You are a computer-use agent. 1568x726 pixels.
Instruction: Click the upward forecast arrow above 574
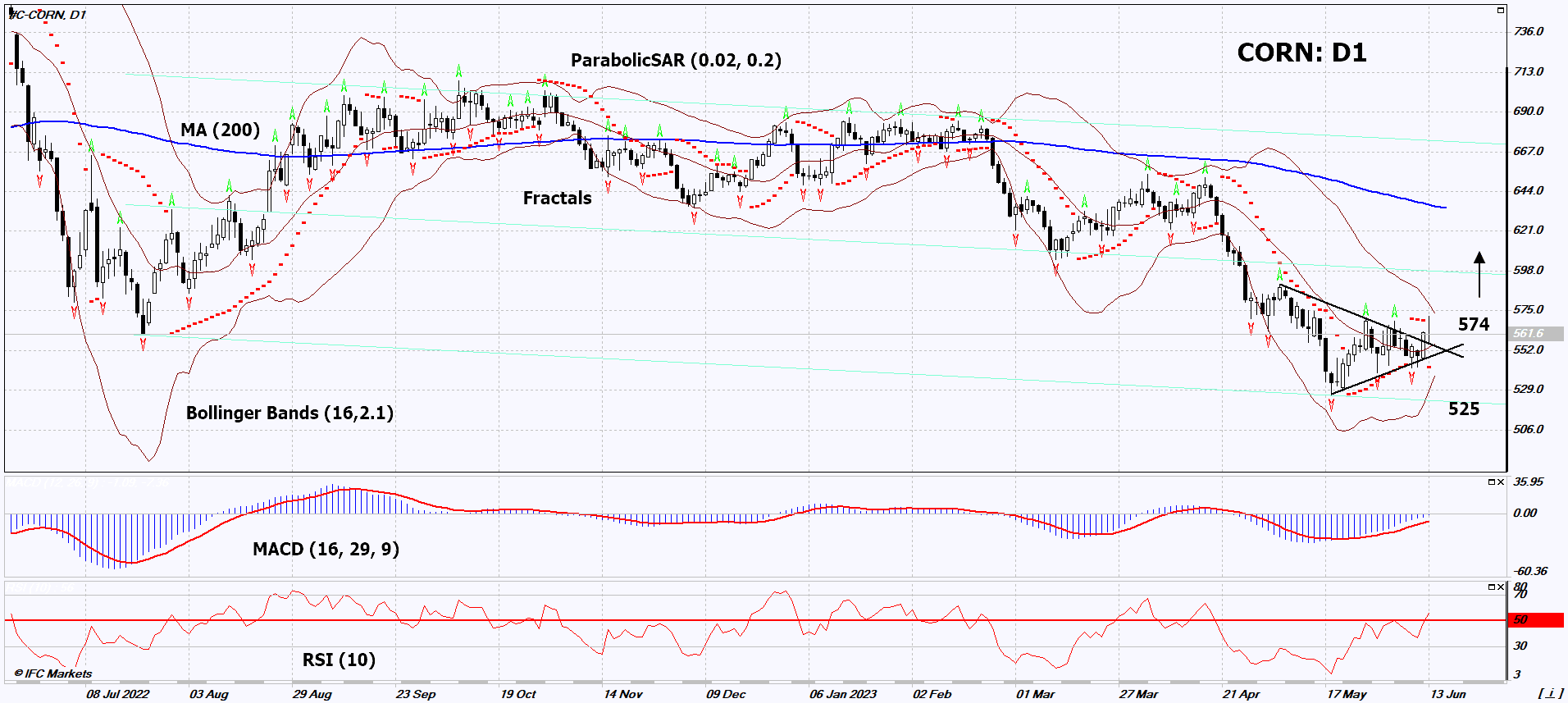pyautogui.click(x=1479, y=274)
